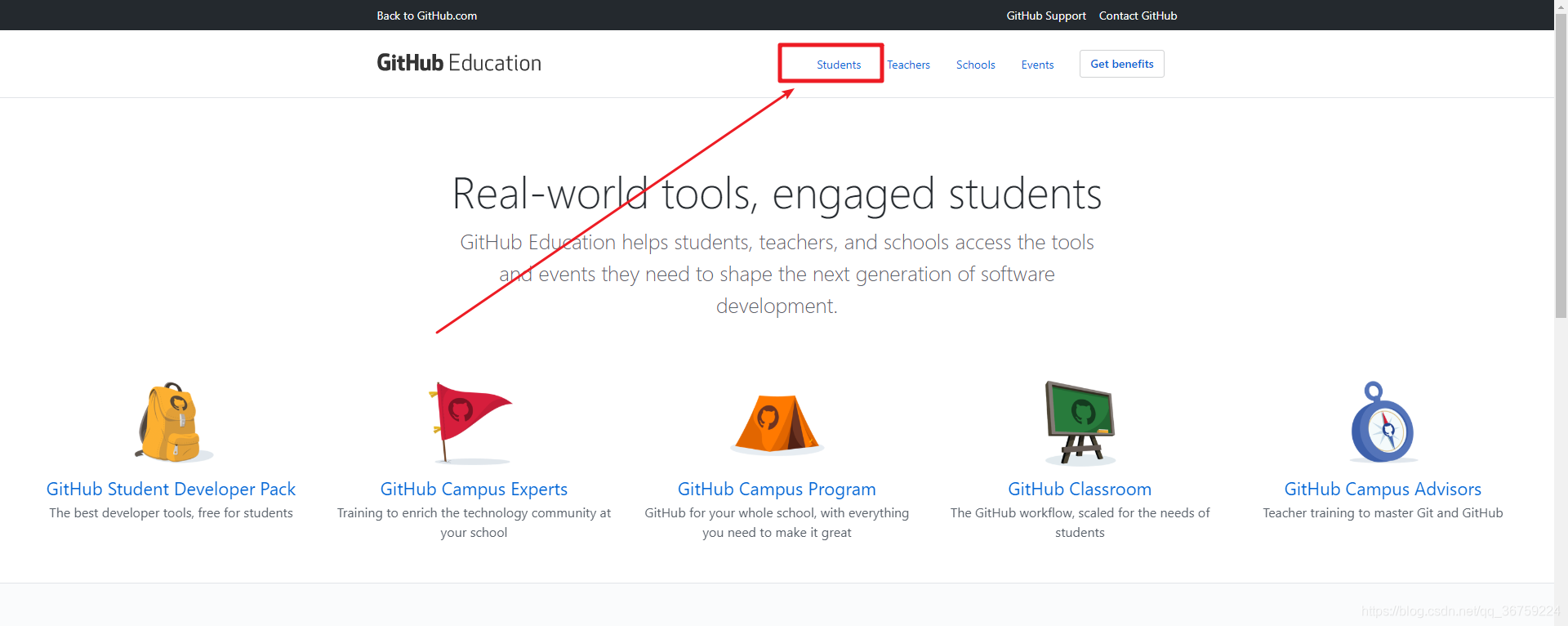Open the GitHub Classroom title link
The height and width of the screenshot is (626, 1568).
pyautogui.click(x=1080, y=489)
